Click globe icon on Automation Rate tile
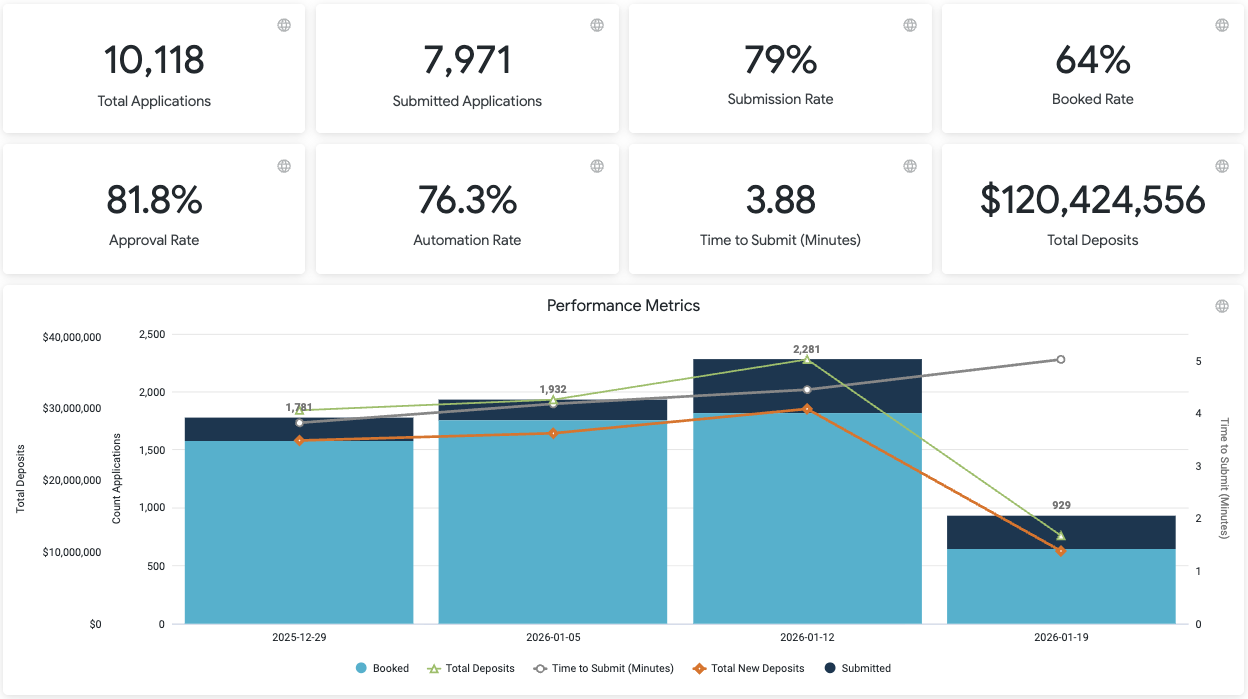 coord(597,166)
